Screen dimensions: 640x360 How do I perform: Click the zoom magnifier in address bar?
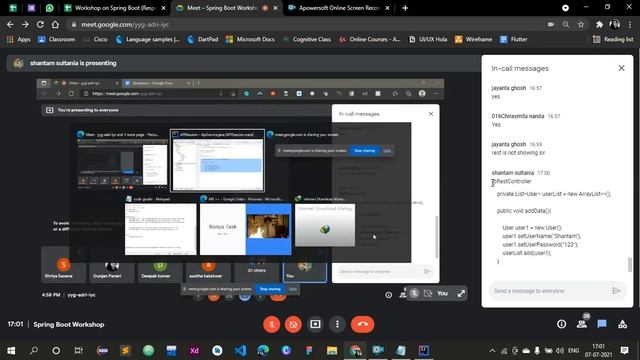[x=566, y=24]
